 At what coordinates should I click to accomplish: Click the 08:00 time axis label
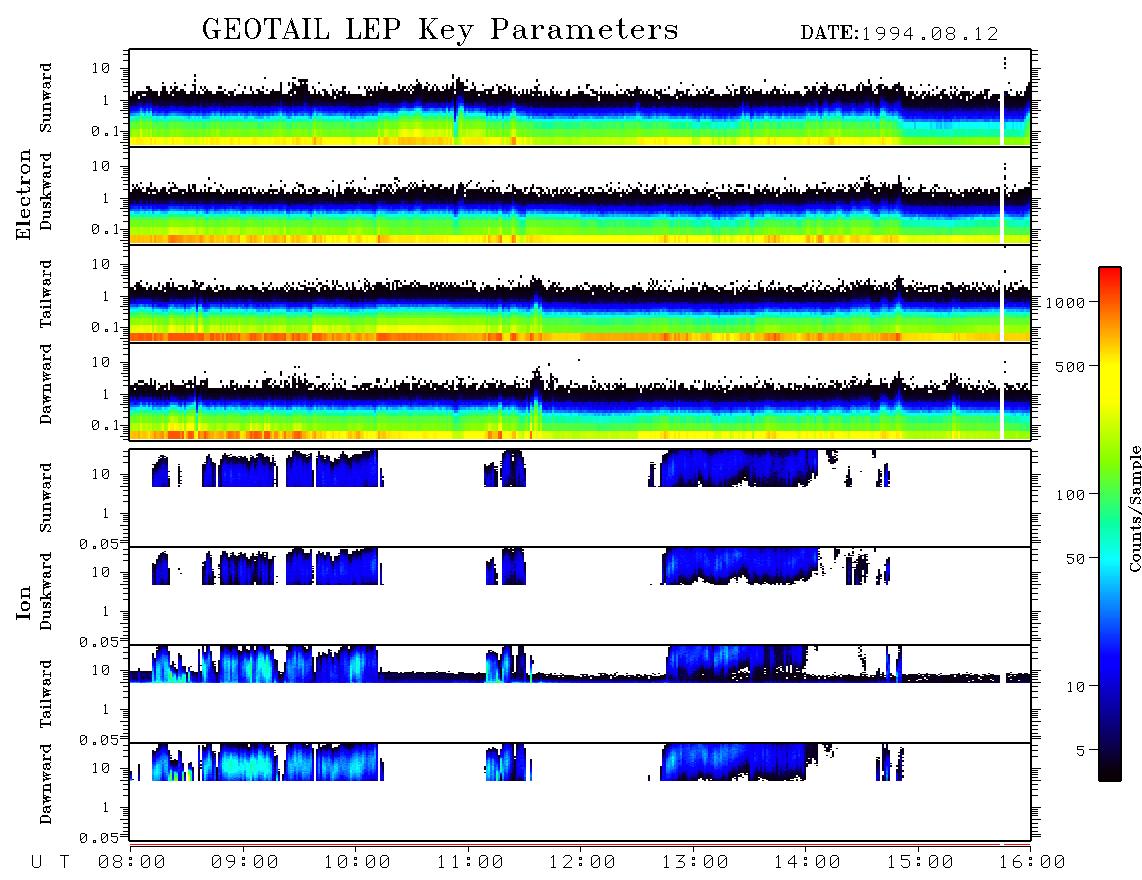(132, 862)
